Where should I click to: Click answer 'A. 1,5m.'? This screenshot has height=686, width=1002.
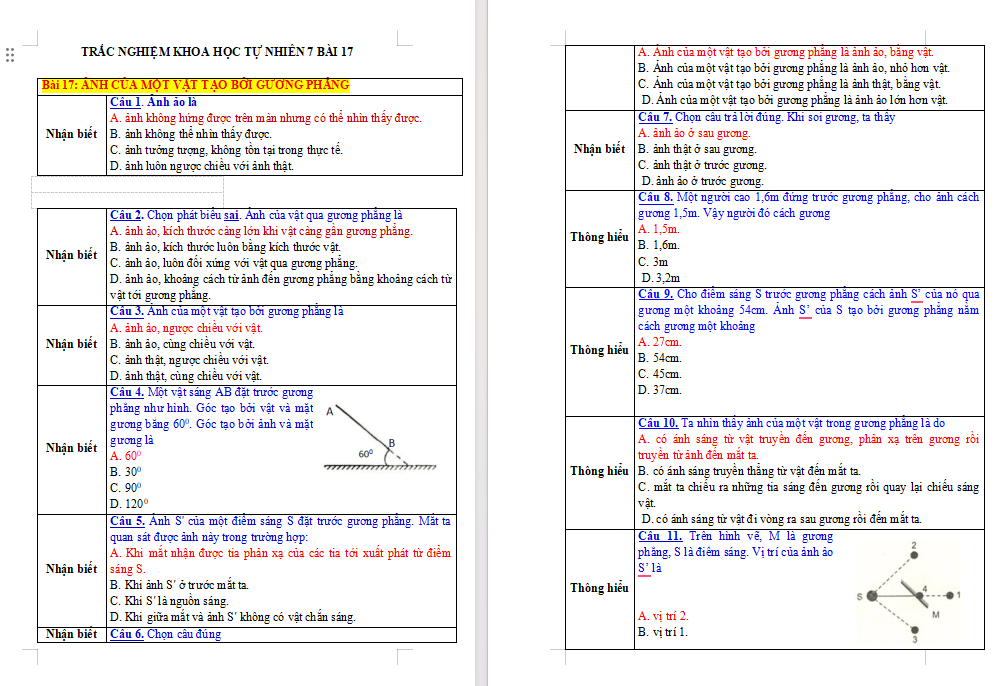pos(659,229)
